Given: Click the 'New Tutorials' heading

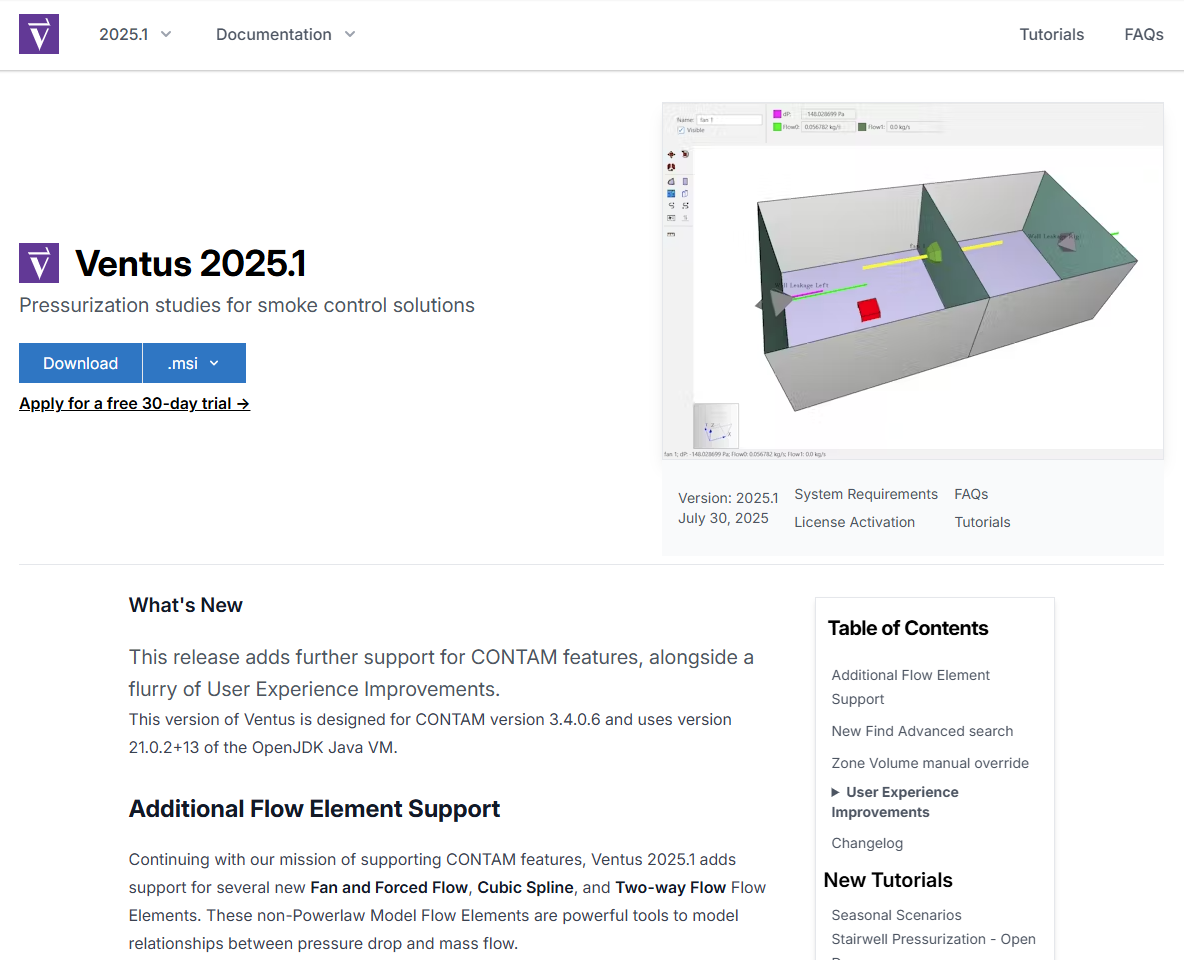Looking at the screenshot, I should [888, 880].
